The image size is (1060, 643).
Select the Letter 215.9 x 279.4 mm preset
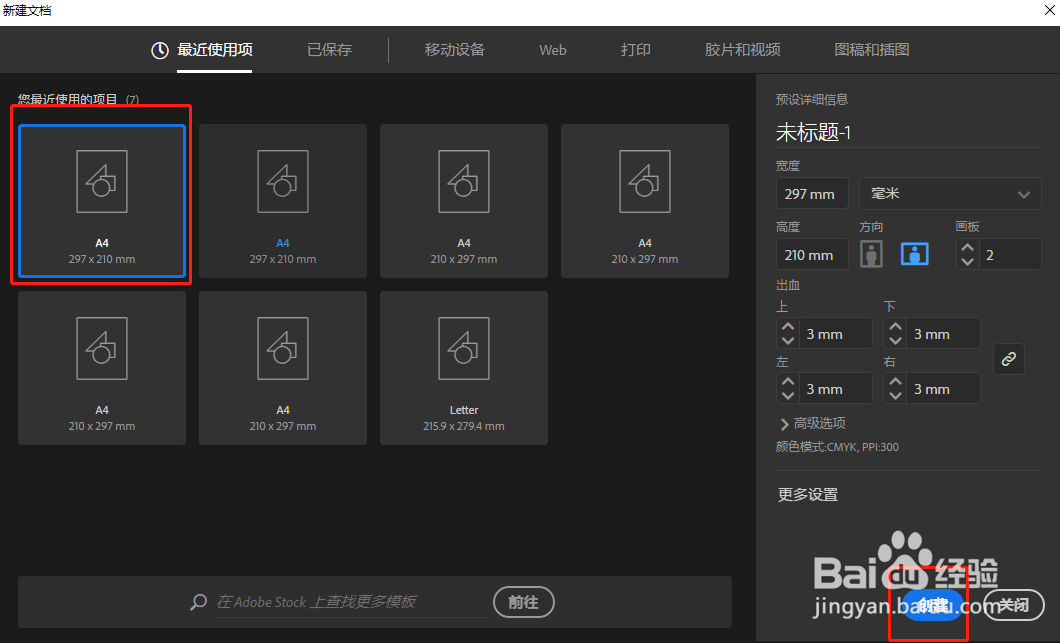point(464,368)
